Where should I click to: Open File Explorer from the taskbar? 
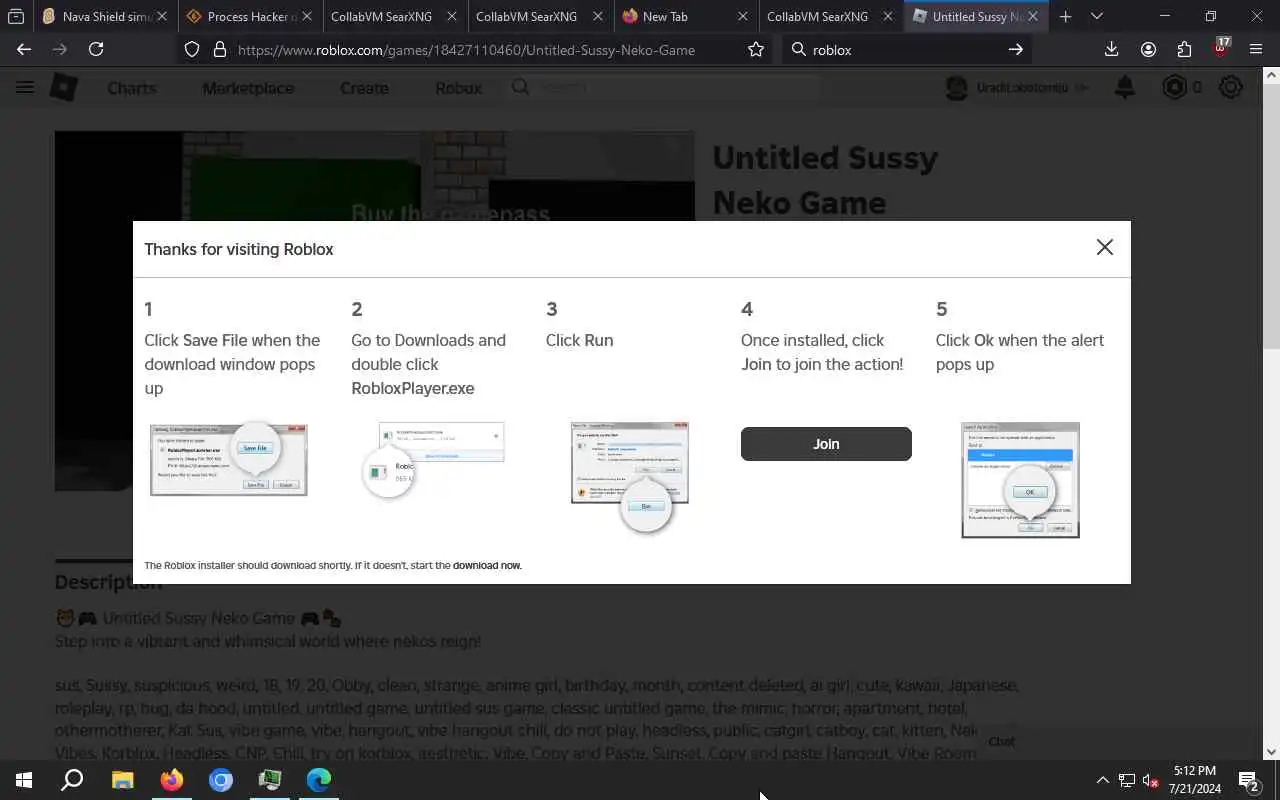coord(122,780)
